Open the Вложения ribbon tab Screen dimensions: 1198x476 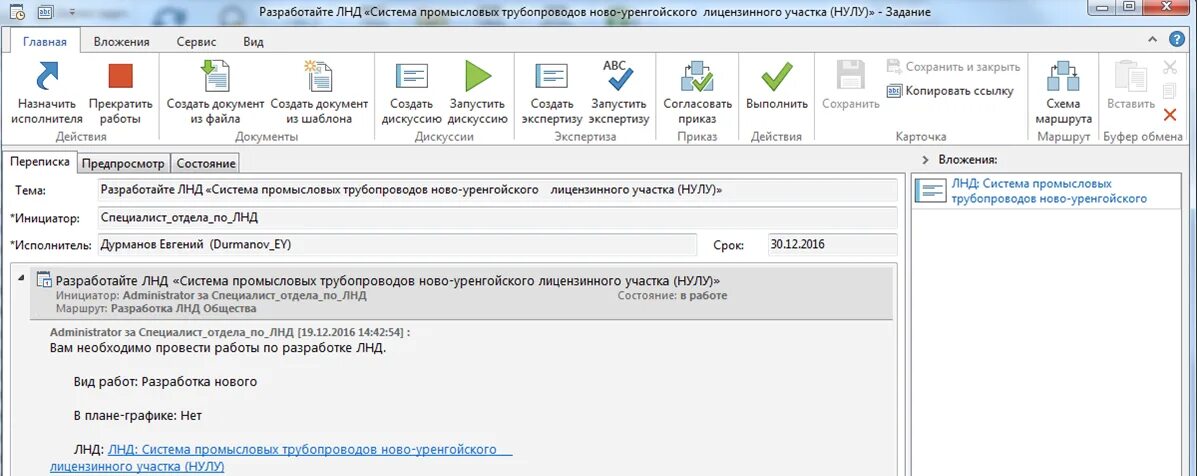pyautogui.click(x=121, y=42)
